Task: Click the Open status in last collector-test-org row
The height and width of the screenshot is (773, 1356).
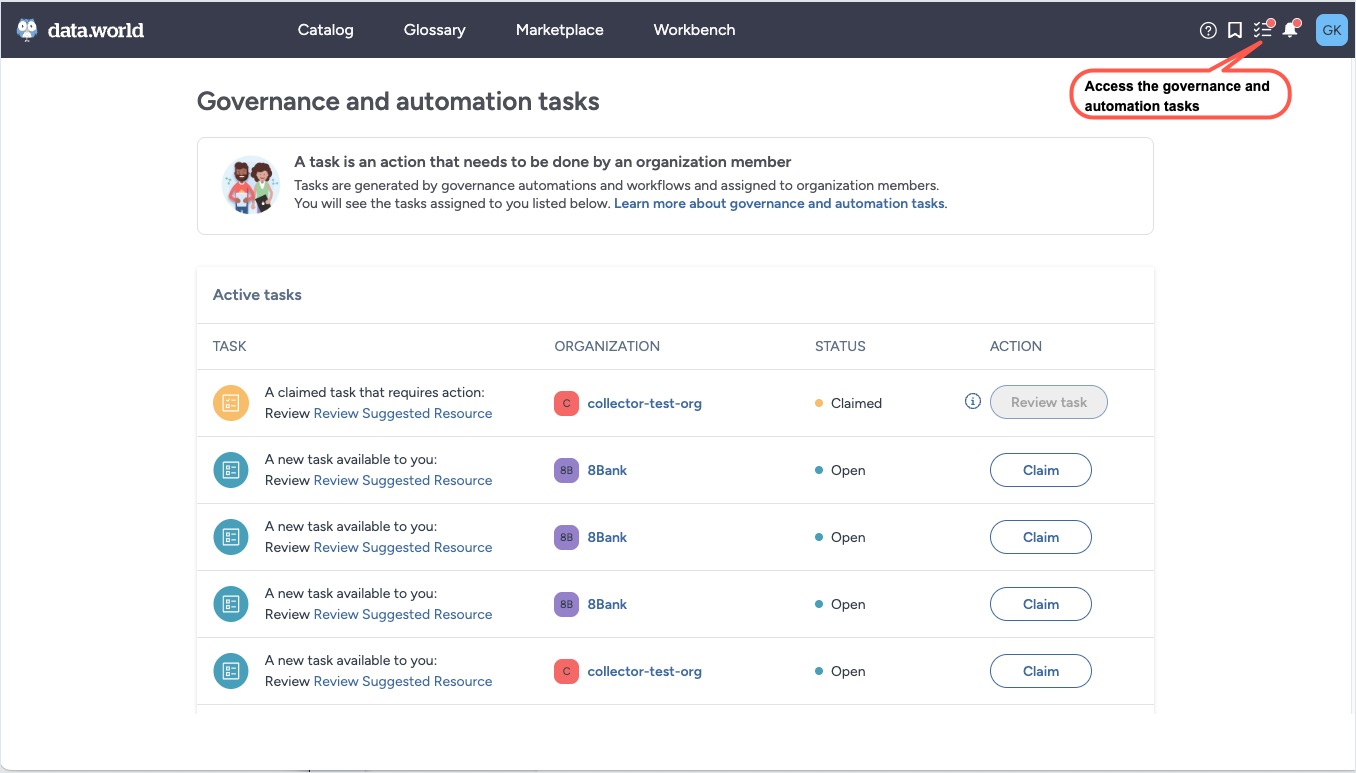Action: point(848,671)
